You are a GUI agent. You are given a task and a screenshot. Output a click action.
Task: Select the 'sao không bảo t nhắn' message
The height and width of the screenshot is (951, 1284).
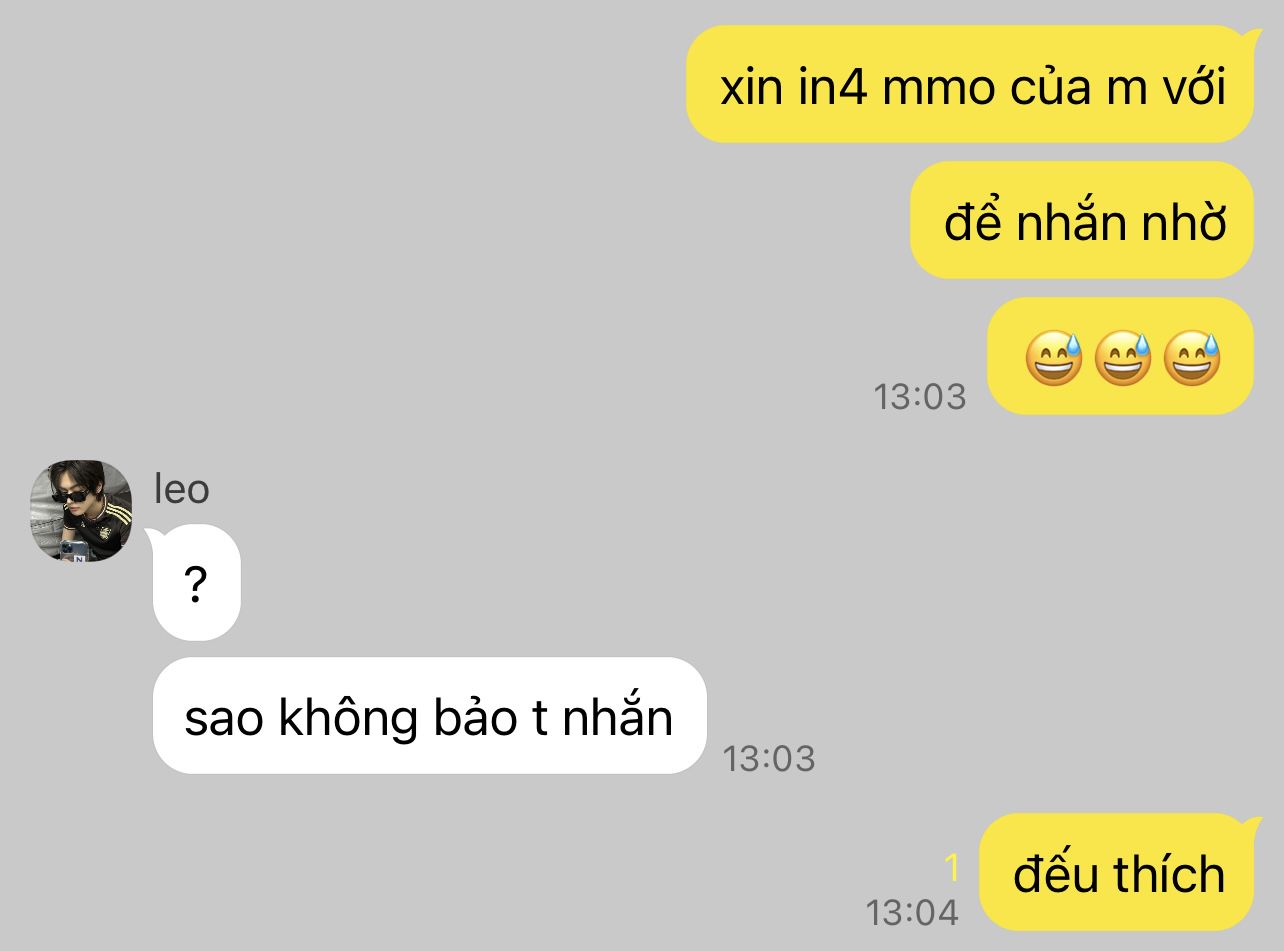coord(429,716)
